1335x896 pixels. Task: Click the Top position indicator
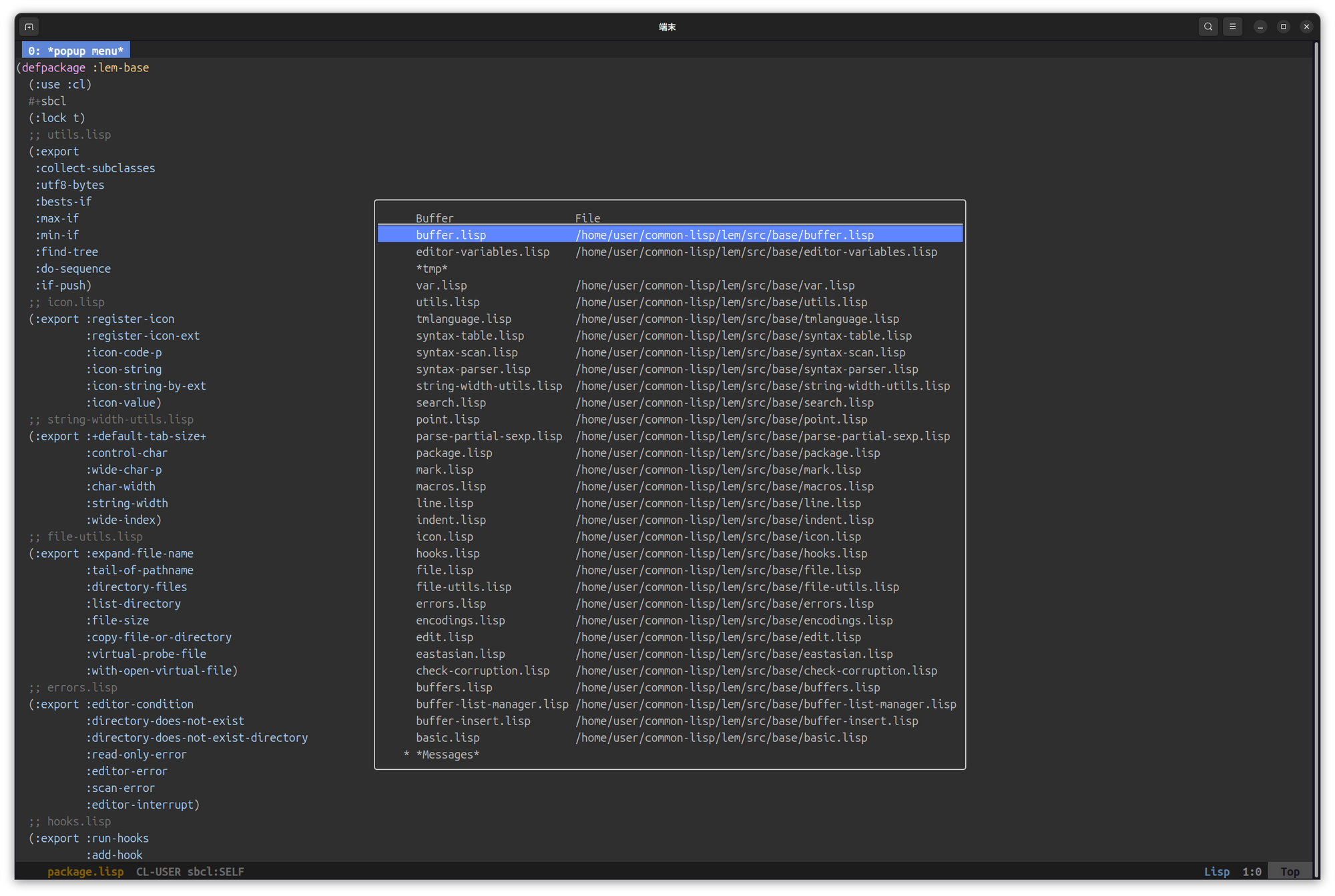(x=1290, y=871)
